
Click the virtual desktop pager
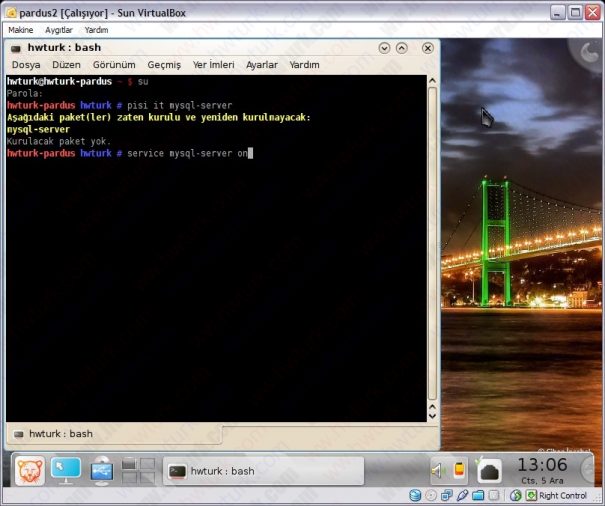click(137, 470)
